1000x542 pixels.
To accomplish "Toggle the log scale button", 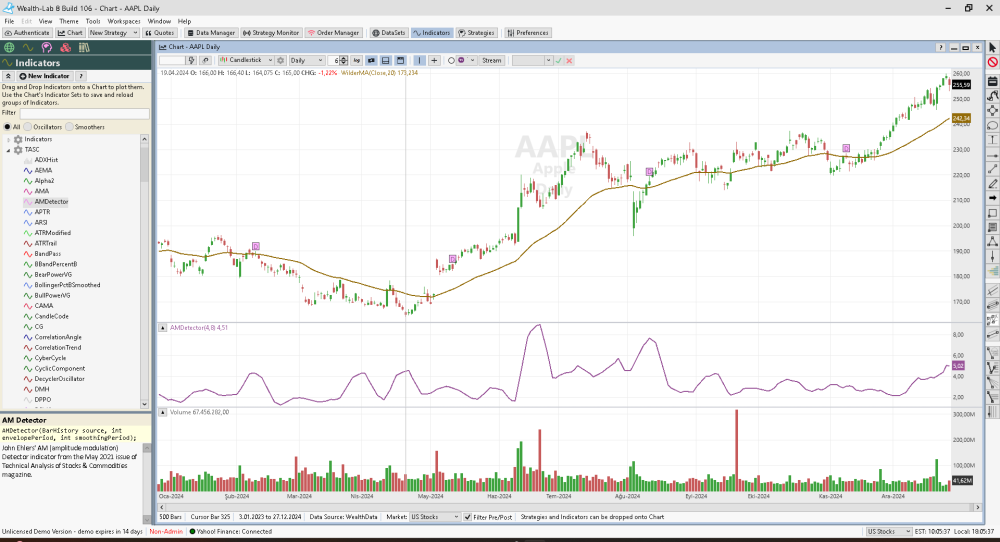I will click(x=355, y=60).
